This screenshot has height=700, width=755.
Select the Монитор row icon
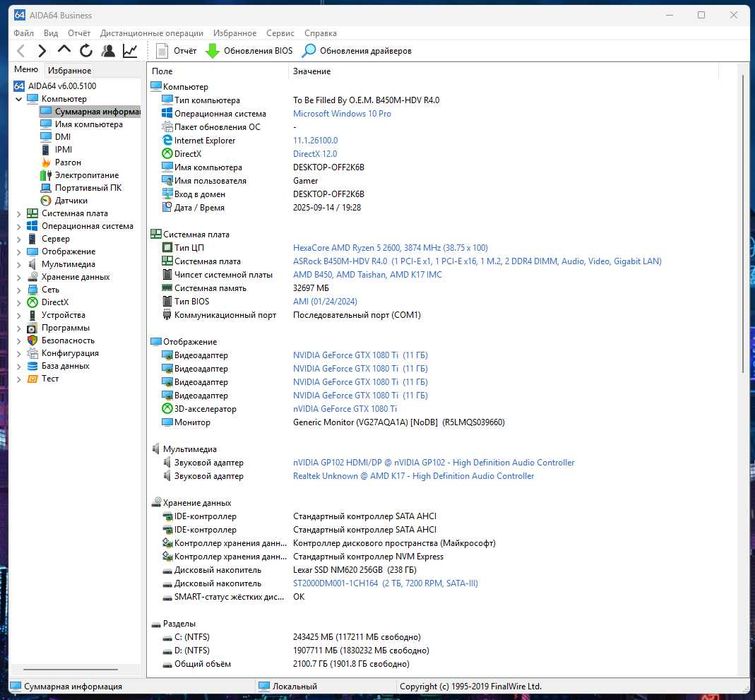(167, 422)
